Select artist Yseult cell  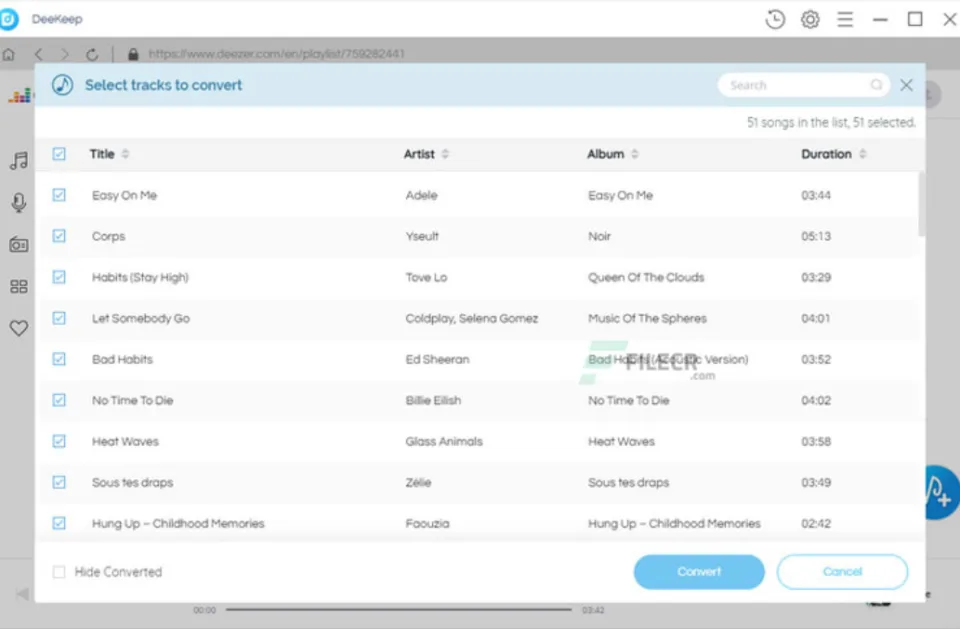(x=422, y=236)
